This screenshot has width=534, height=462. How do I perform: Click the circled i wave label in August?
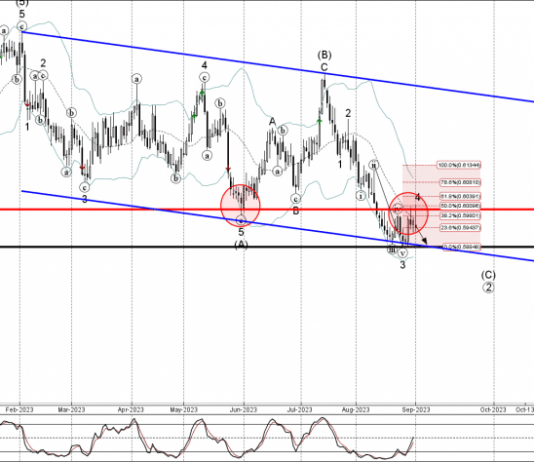pos(361,195)
